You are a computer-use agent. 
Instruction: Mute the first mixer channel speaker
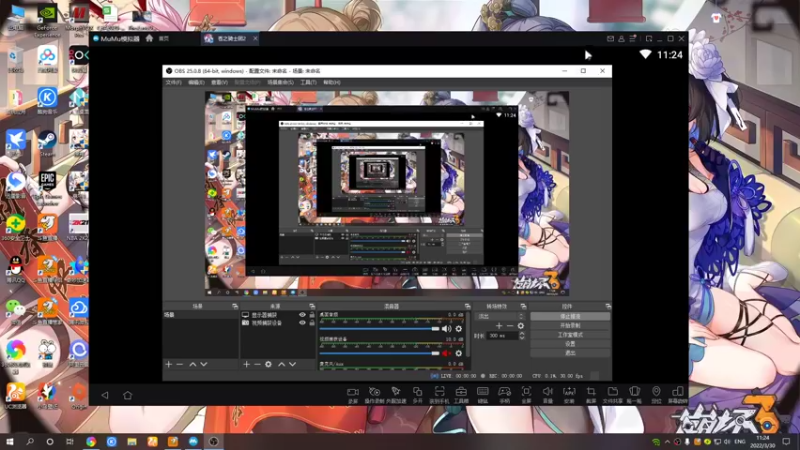pos(446,329)
